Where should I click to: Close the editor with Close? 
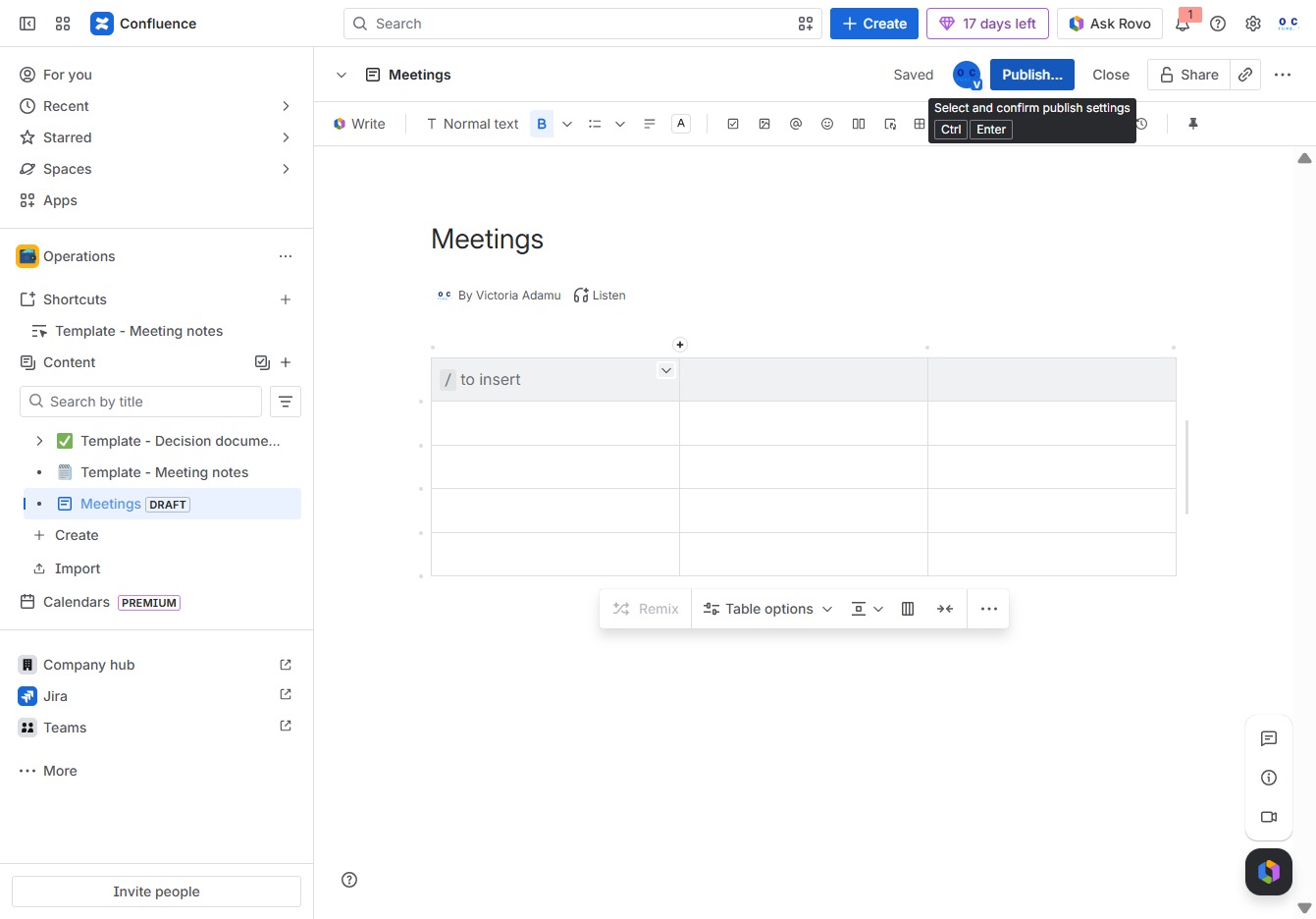[1111, 75]
